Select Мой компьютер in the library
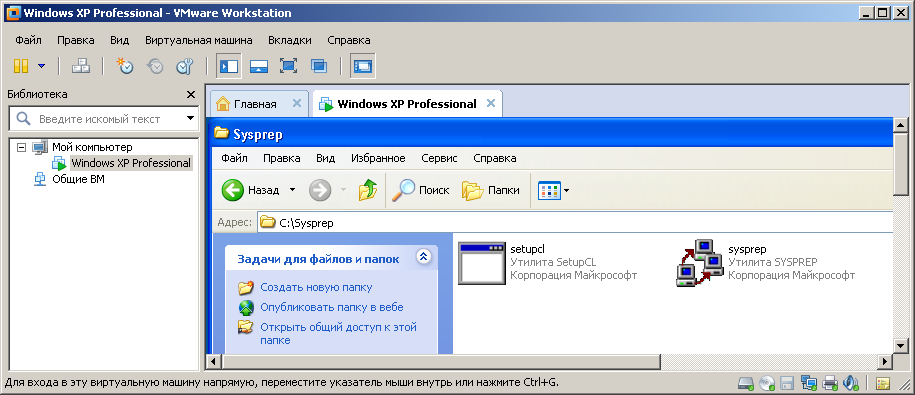 click(x=92, y=147)
